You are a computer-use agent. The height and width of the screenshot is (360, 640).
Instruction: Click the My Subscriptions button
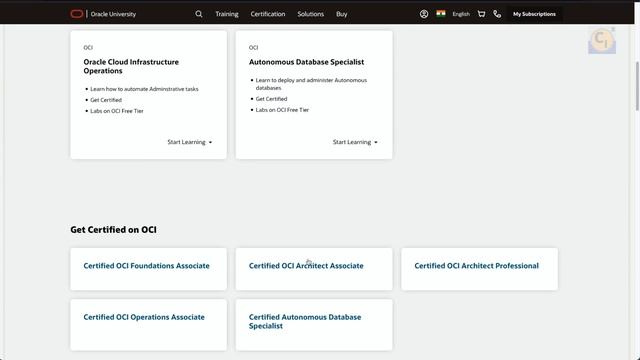tap(534, 14)
